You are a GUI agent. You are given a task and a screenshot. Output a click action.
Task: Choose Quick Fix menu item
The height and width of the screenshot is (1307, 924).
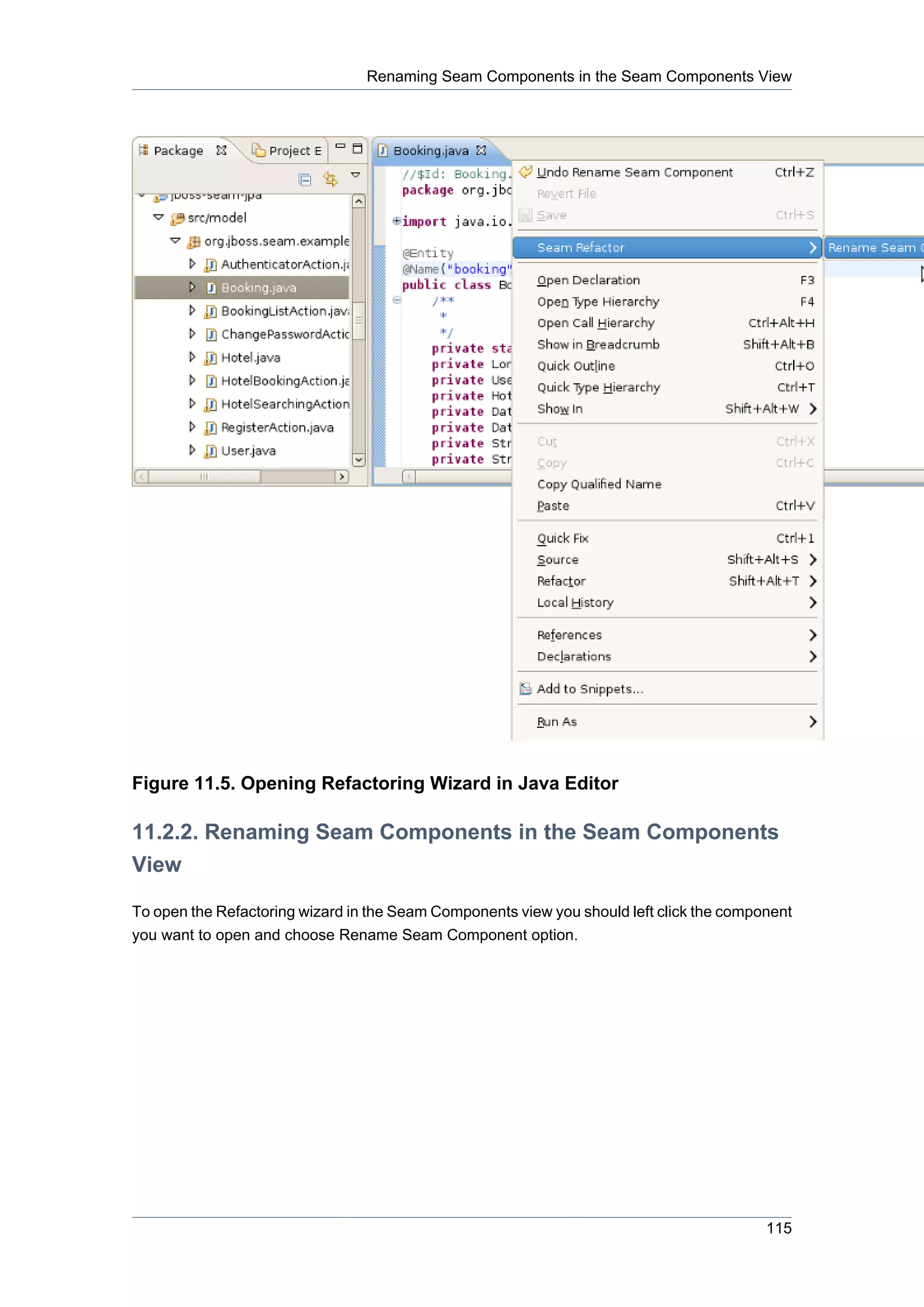coord(667,538)
